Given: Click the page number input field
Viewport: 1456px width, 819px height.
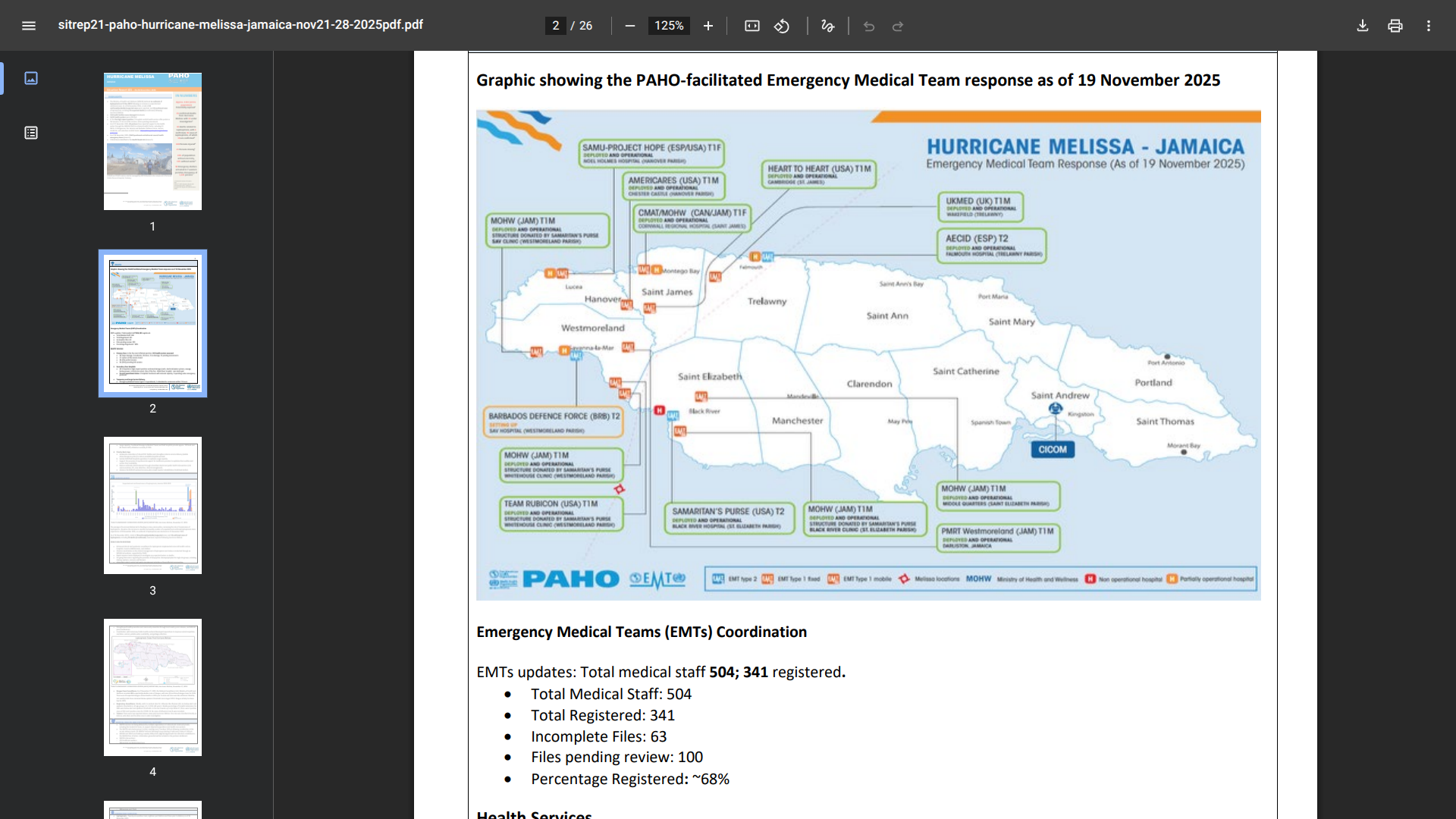Looking at the screenshot, I should [x=555, y=26].
